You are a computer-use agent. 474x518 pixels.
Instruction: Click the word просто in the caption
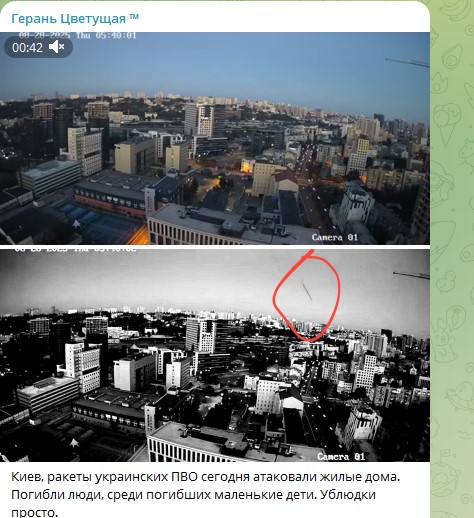click(x=33, y=512)
